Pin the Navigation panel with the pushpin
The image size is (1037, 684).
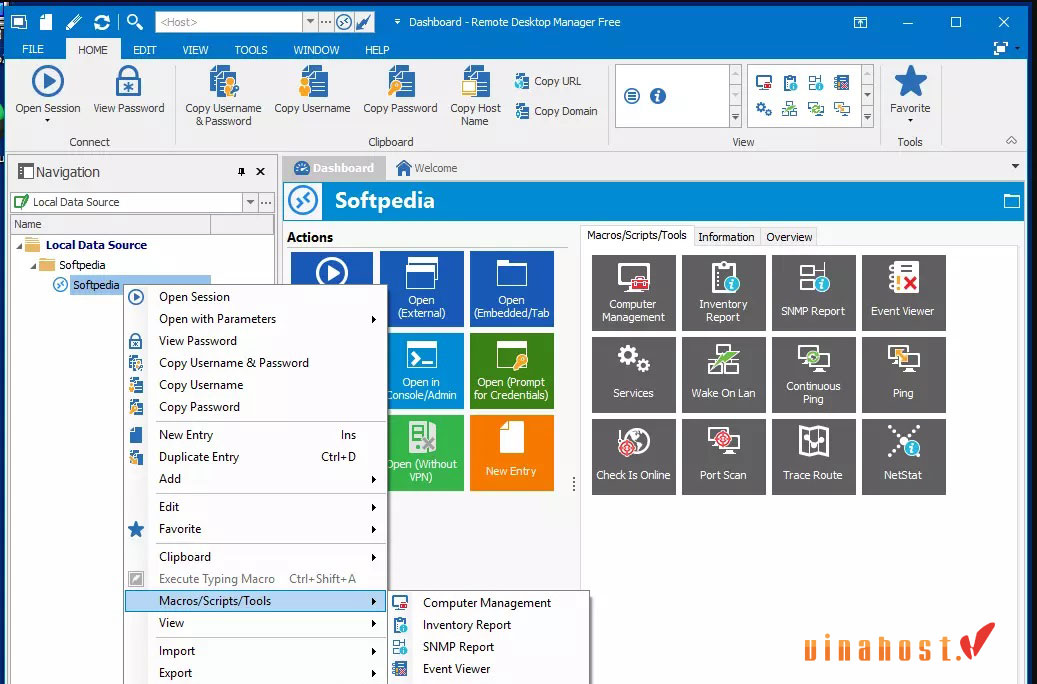[x=241, y=172]
